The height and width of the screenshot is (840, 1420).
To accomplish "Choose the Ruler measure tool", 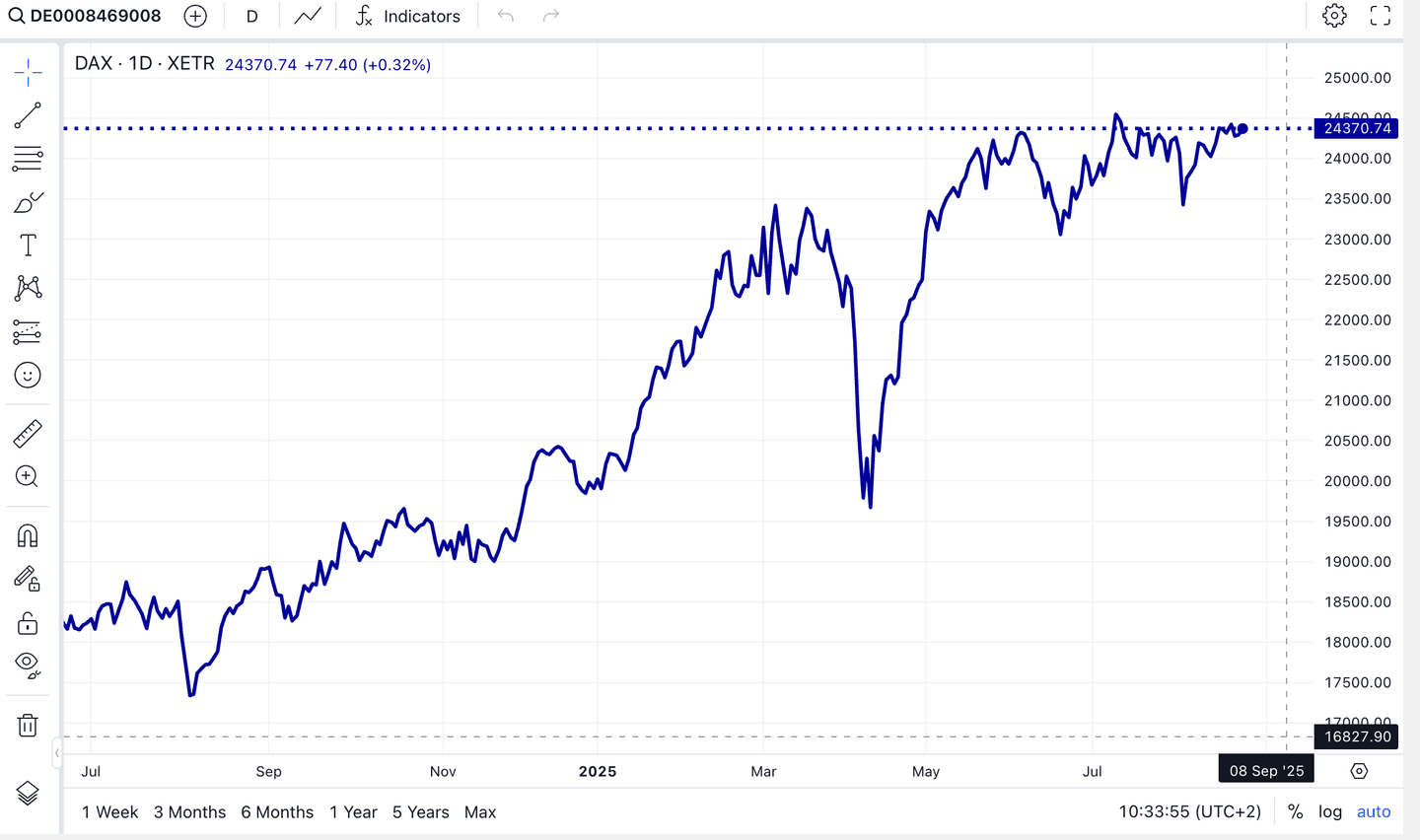I will pyautogui.click(x=27, y=434).
